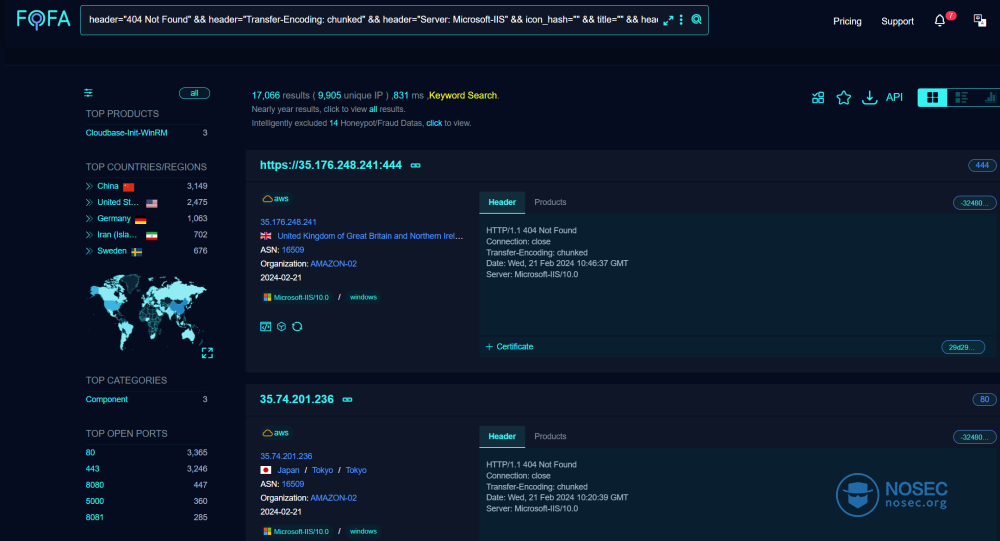Click icon hash badge -32480 on 35.74.201.236
Screen dimensions: 1000x541
[x=974, y=437]
